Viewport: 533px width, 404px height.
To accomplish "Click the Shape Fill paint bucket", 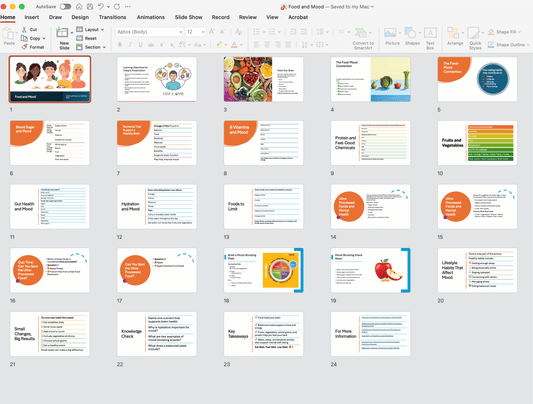I will click(491, 32).
